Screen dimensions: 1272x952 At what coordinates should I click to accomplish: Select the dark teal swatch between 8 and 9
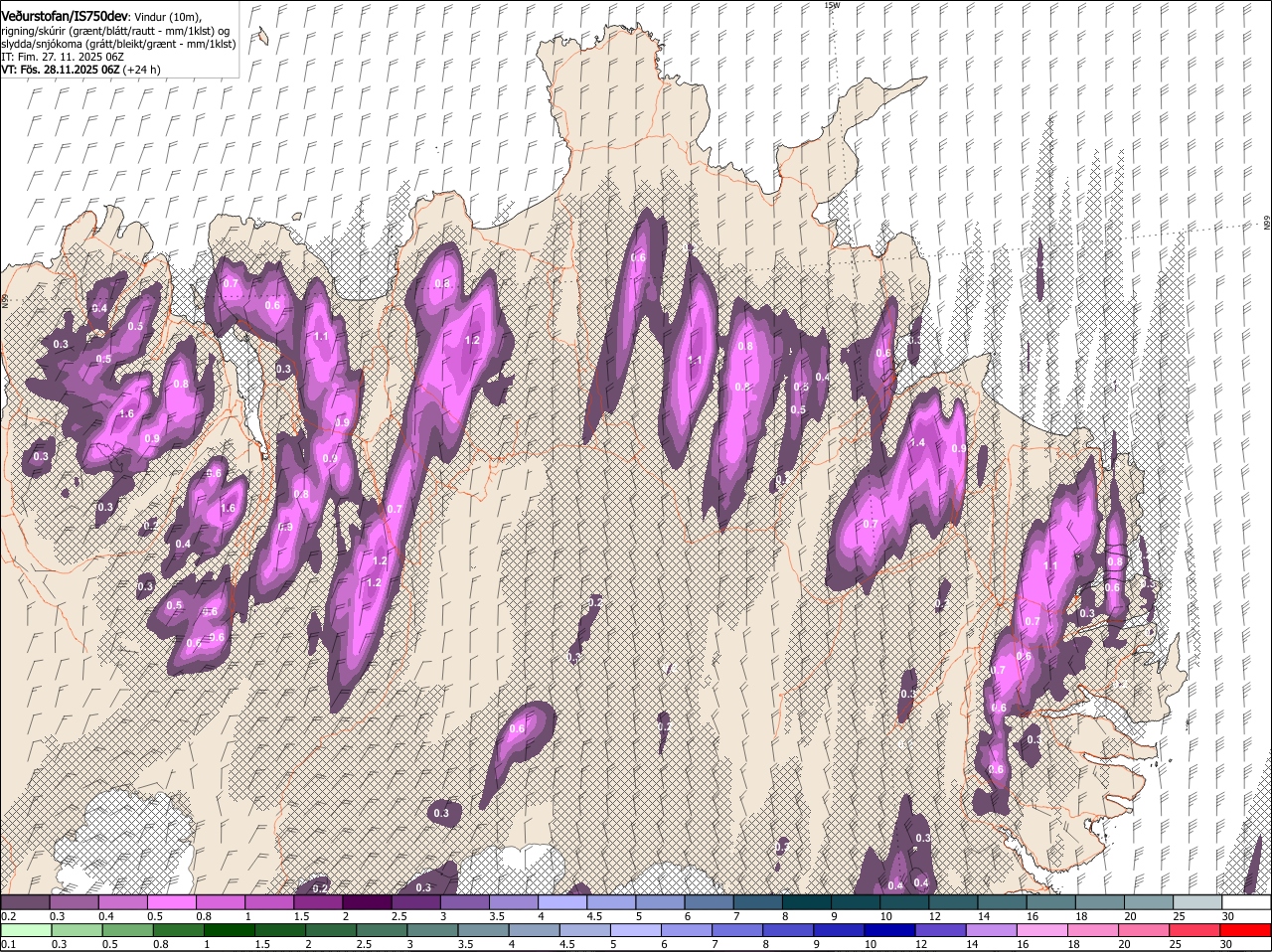(807, 902)
